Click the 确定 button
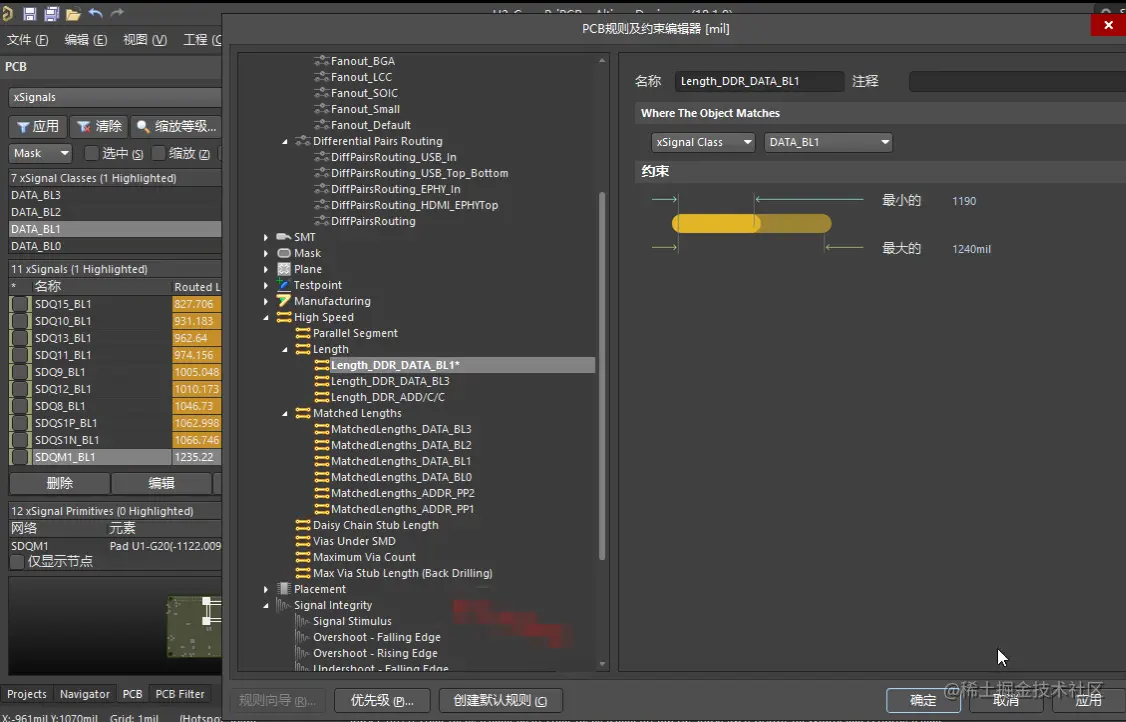The width and height of the screenshot is (1126, 722). [x=923, y=700]
